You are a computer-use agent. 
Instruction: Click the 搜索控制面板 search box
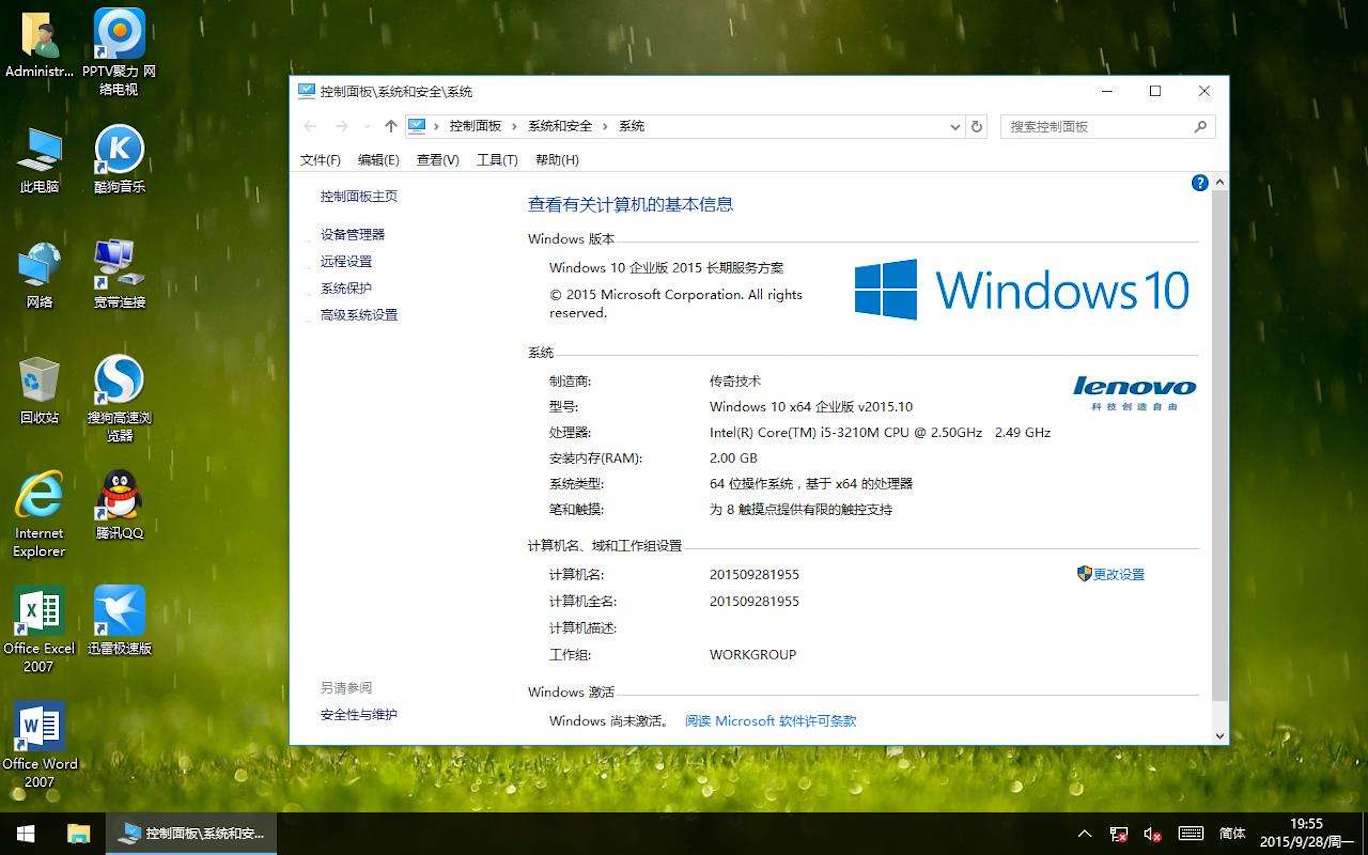(x=1090, y=126)
